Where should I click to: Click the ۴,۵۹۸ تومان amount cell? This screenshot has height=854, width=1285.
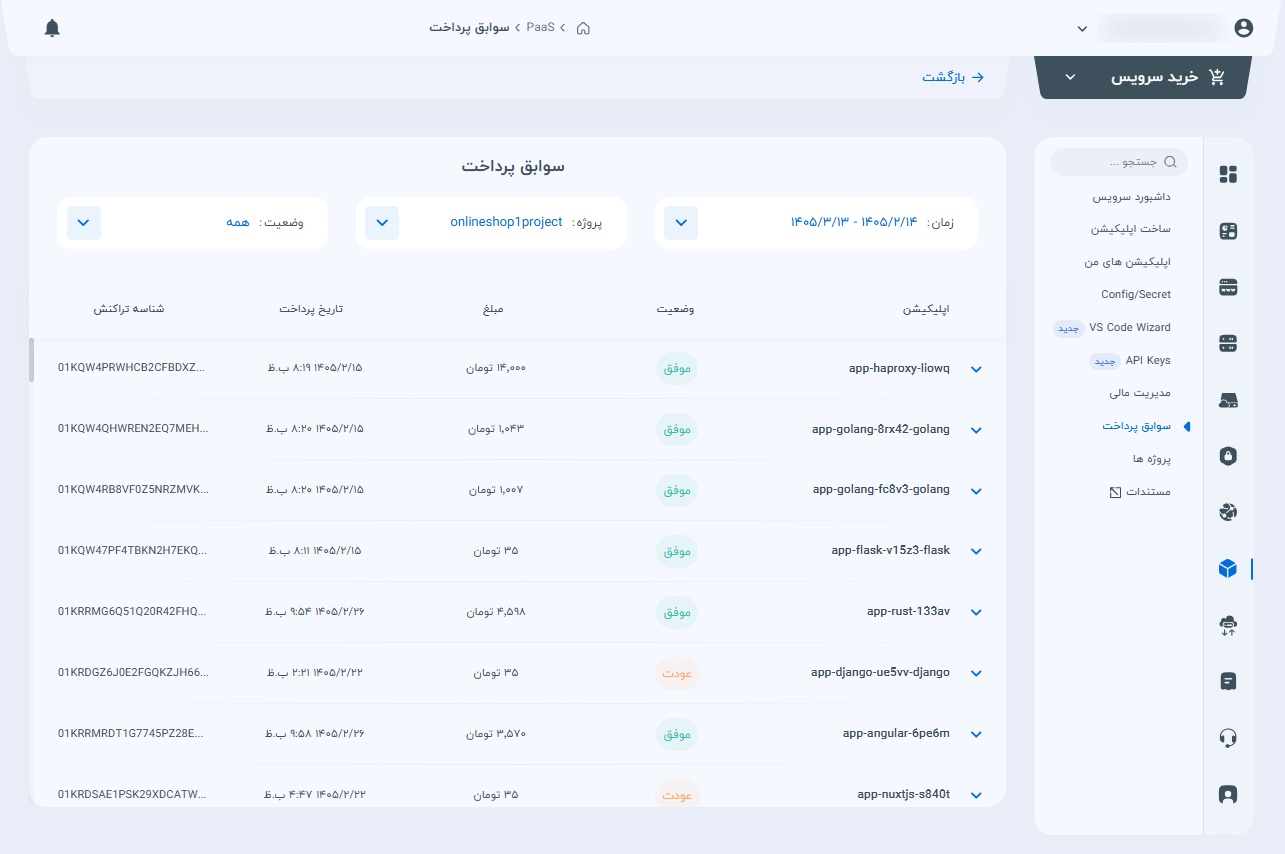496,612
